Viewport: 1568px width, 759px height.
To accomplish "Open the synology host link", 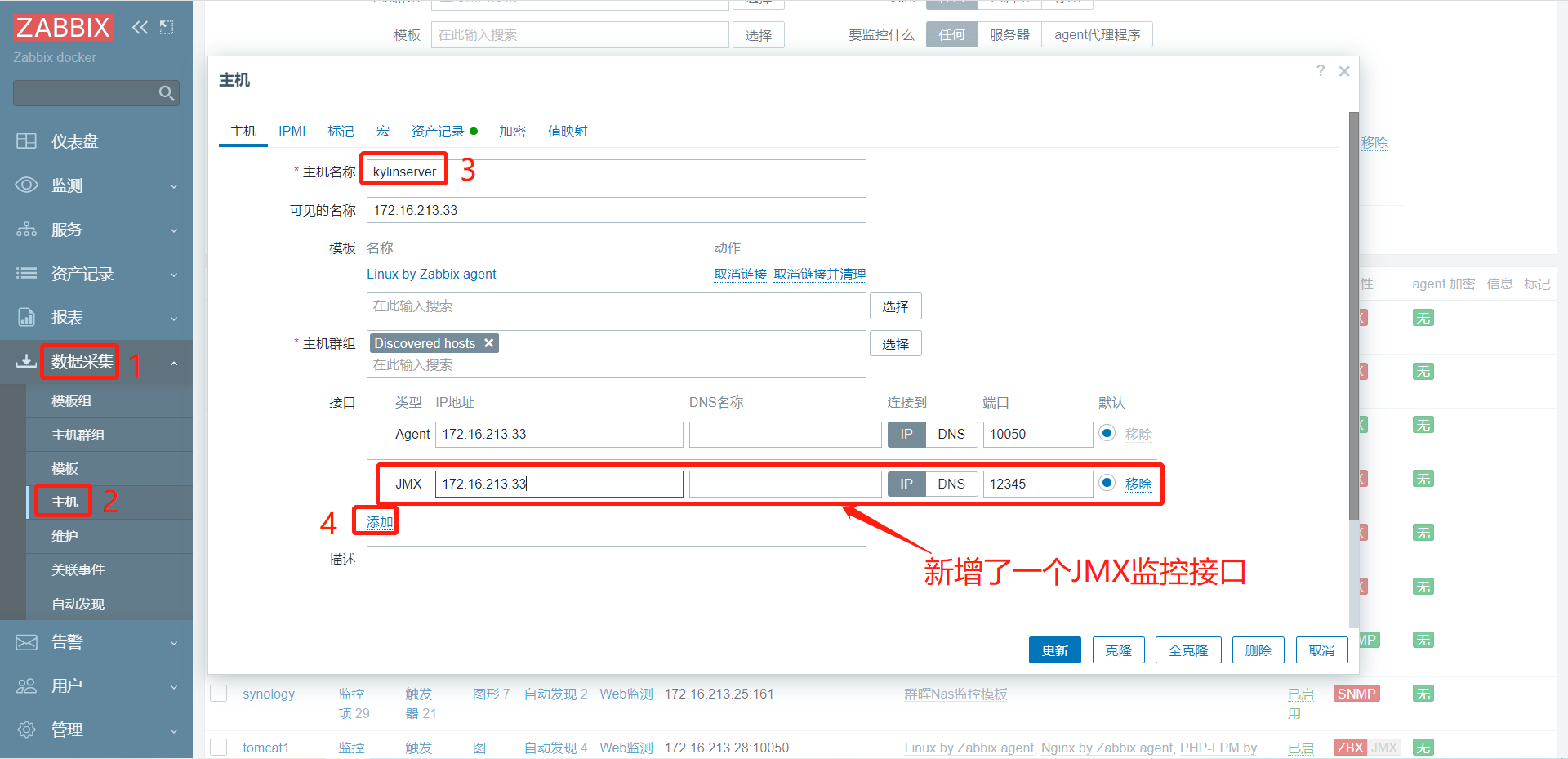I will click(269, 694).
